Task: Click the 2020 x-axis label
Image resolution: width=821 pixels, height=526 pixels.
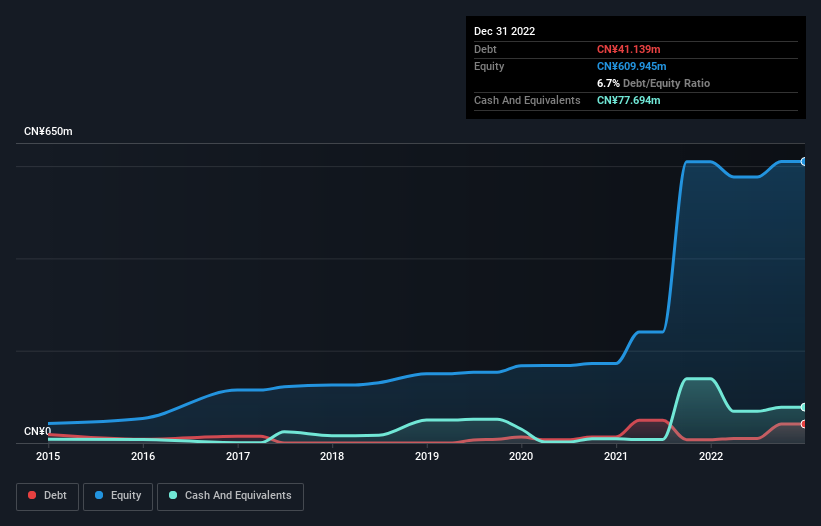Action: click(521, 456)
